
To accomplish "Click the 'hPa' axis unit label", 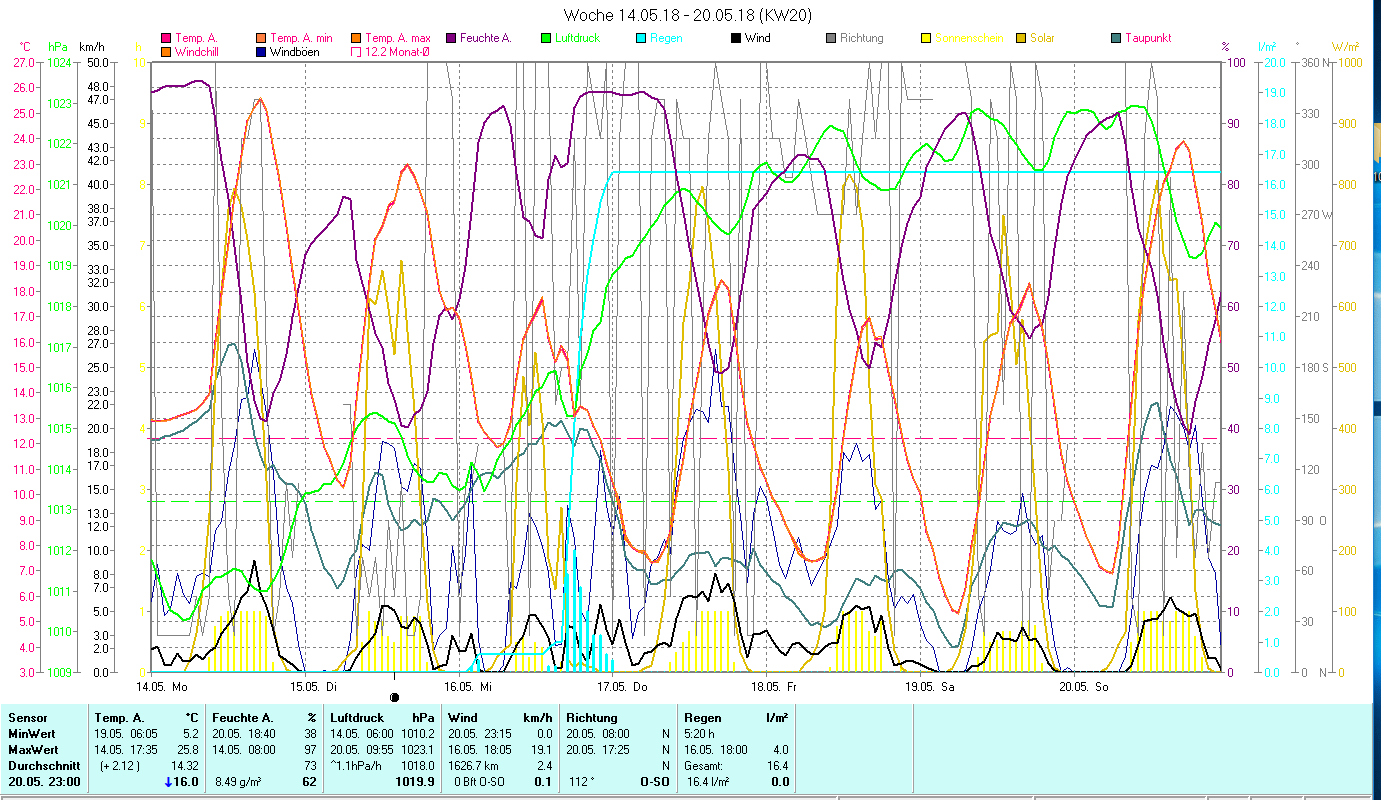I will [x=59, y=47].
